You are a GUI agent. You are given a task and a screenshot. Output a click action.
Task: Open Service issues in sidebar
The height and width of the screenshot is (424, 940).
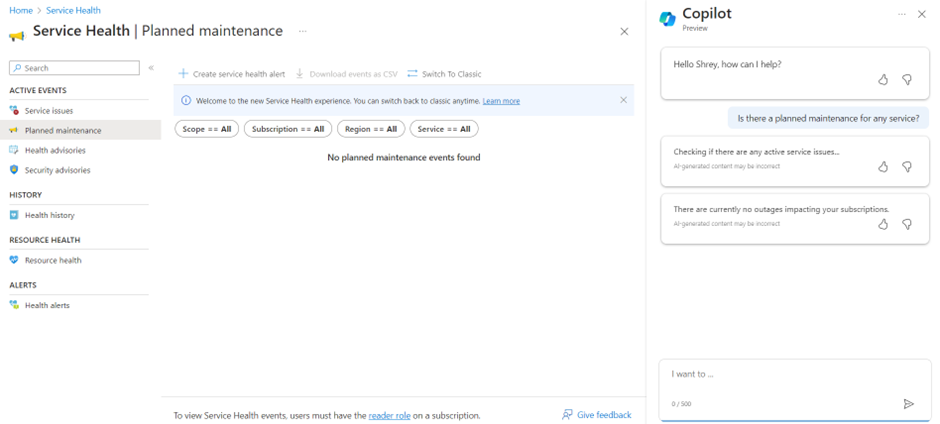49,110
